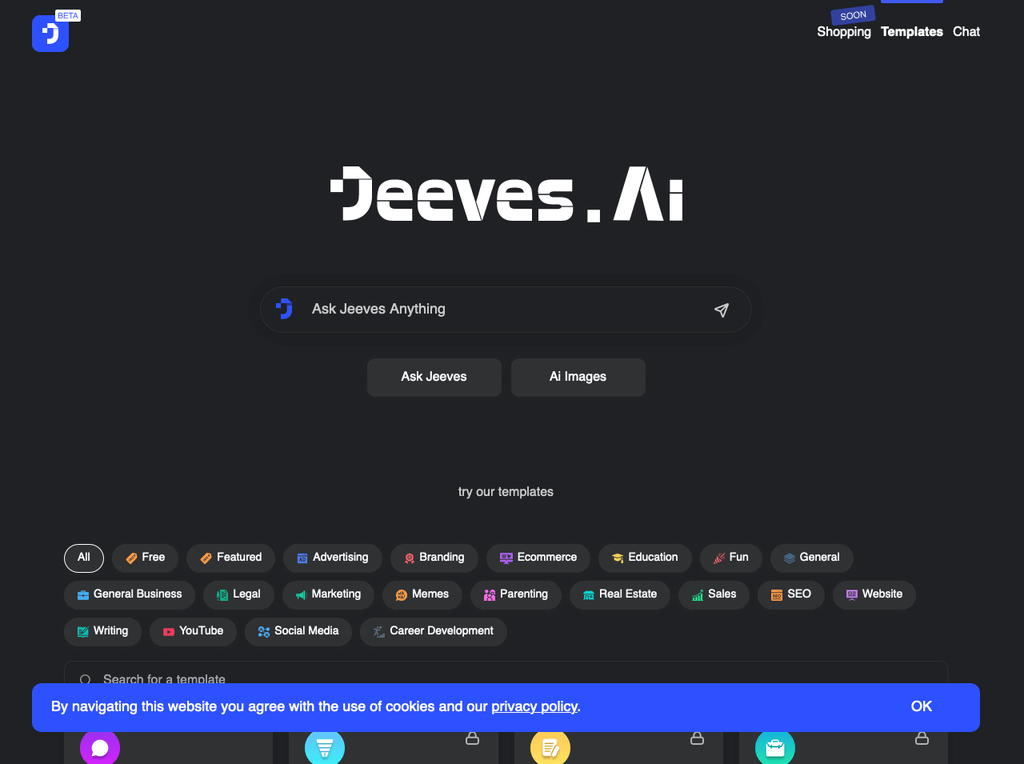
Task: Click the Search for a template field
Action: click(x=300, y=679)
